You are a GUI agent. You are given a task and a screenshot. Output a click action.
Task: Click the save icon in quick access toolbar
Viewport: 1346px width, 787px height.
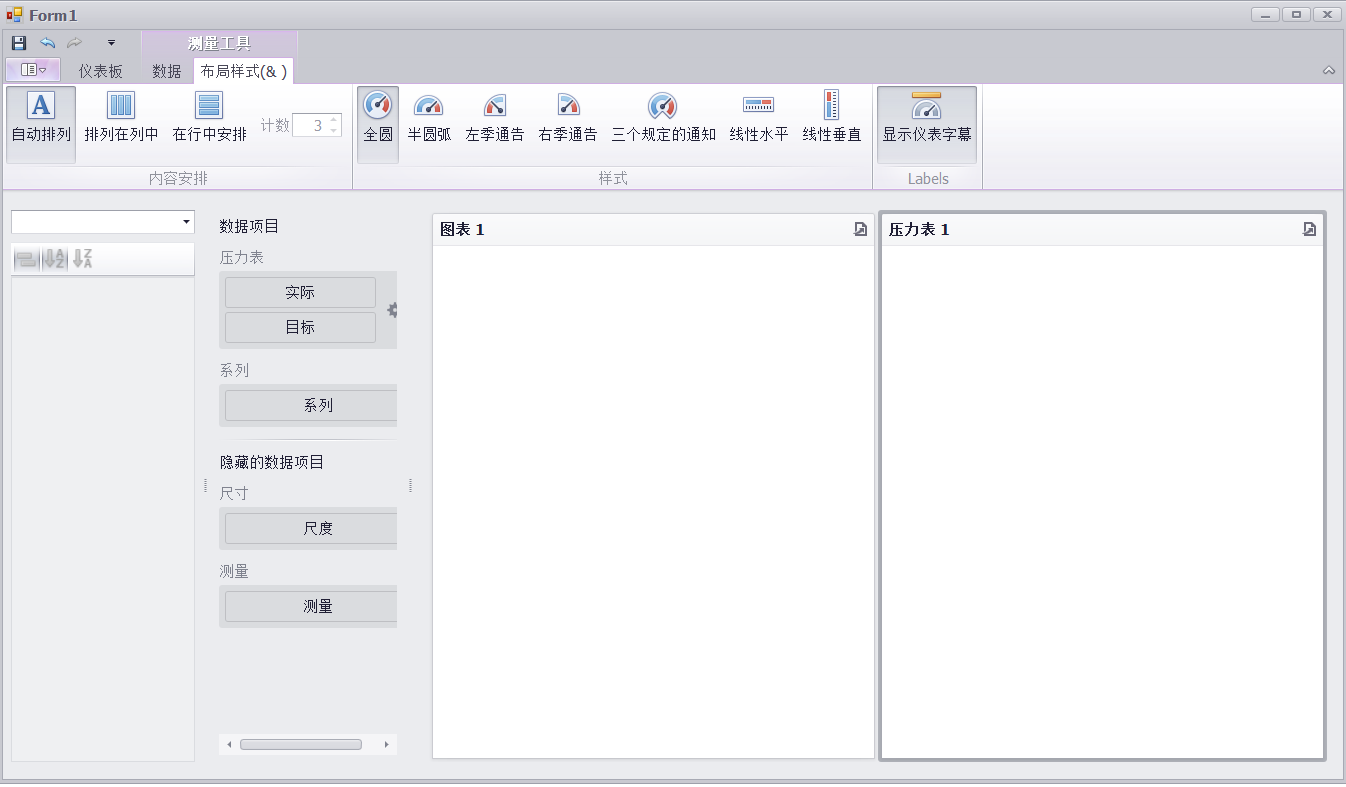19,43
